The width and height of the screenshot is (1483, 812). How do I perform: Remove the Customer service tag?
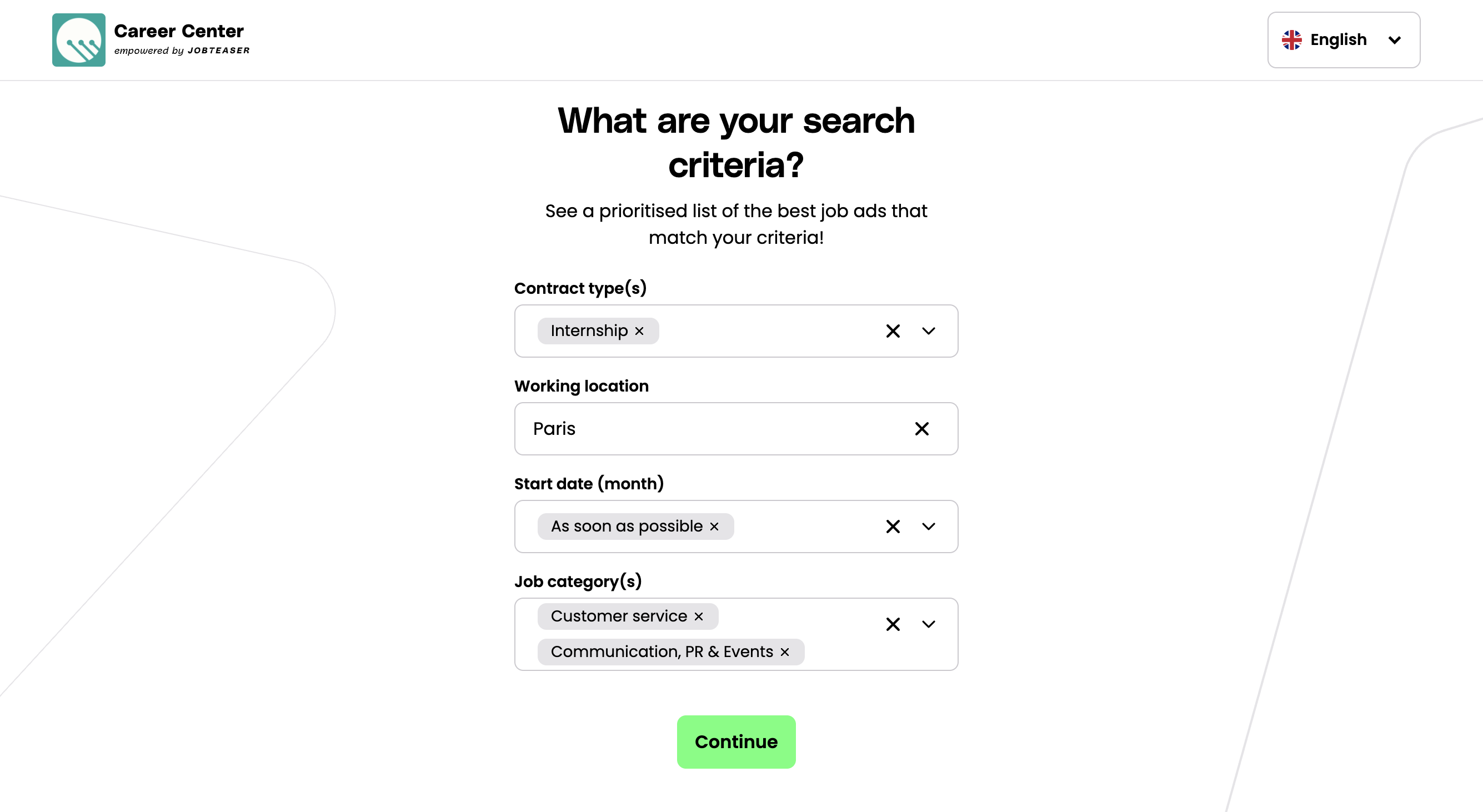(698, 616)
